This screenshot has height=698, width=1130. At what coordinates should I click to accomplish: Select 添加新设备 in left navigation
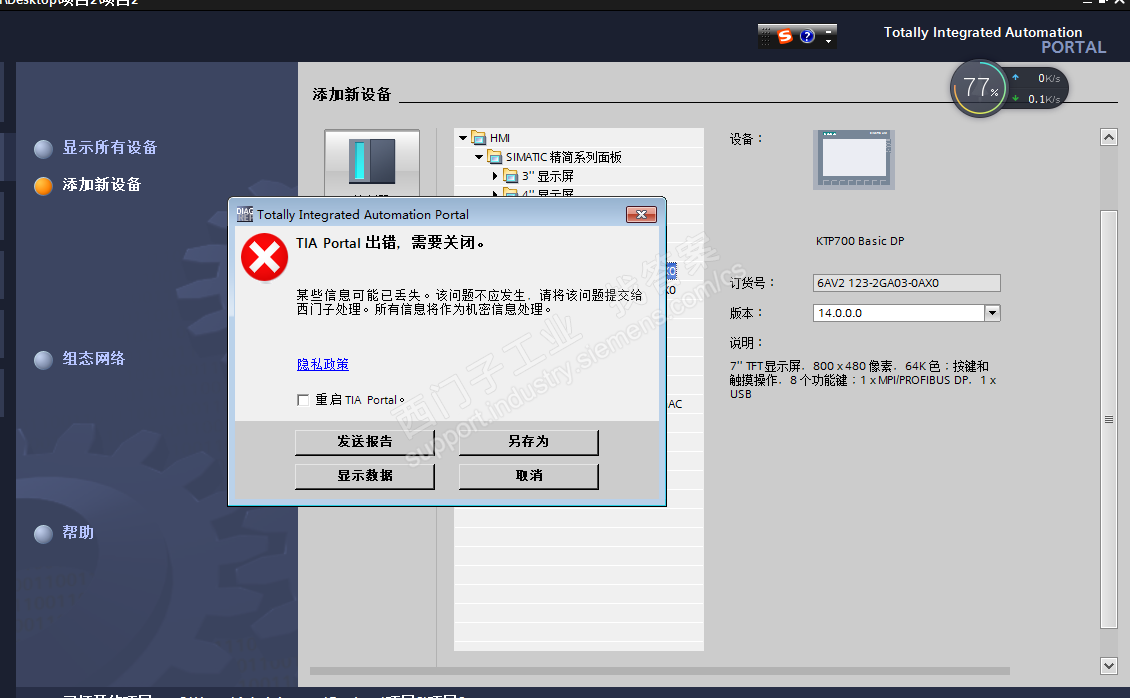pos(102,185)
